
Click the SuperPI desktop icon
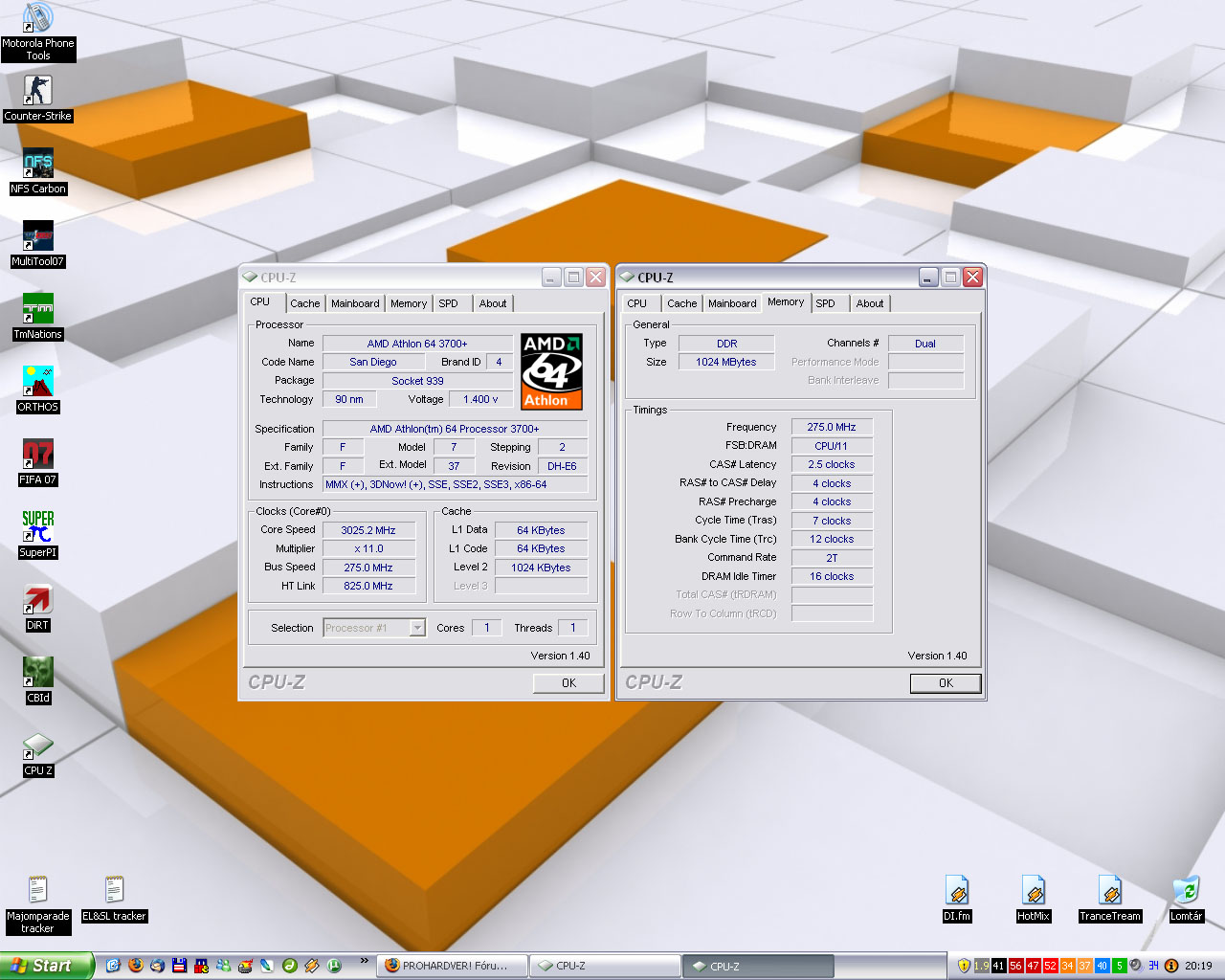[x=37, y=535]
